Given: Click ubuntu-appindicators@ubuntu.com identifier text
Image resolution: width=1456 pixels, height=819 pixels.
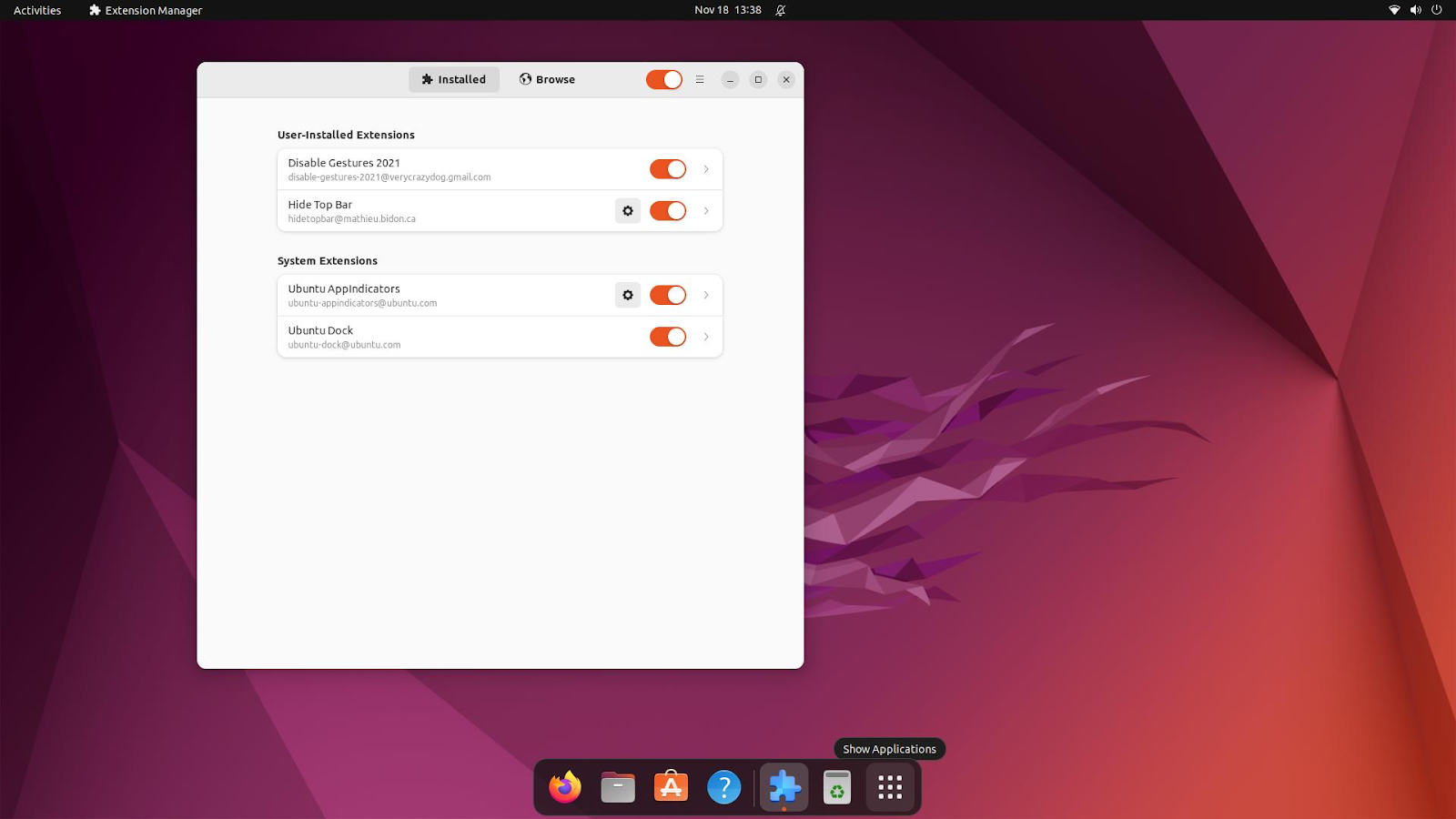Looking at the screenshot, I should pos(363,303).
